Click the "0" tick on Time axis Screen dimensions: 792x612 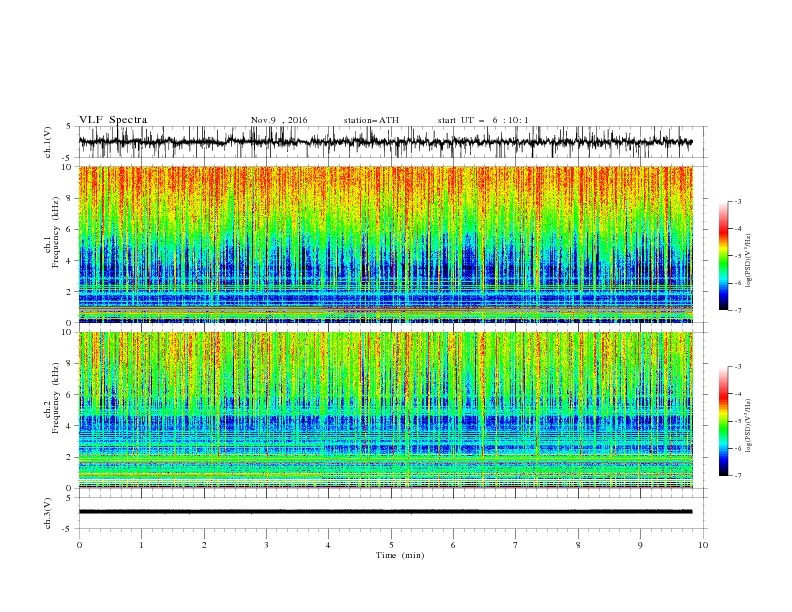pos(79,545)
